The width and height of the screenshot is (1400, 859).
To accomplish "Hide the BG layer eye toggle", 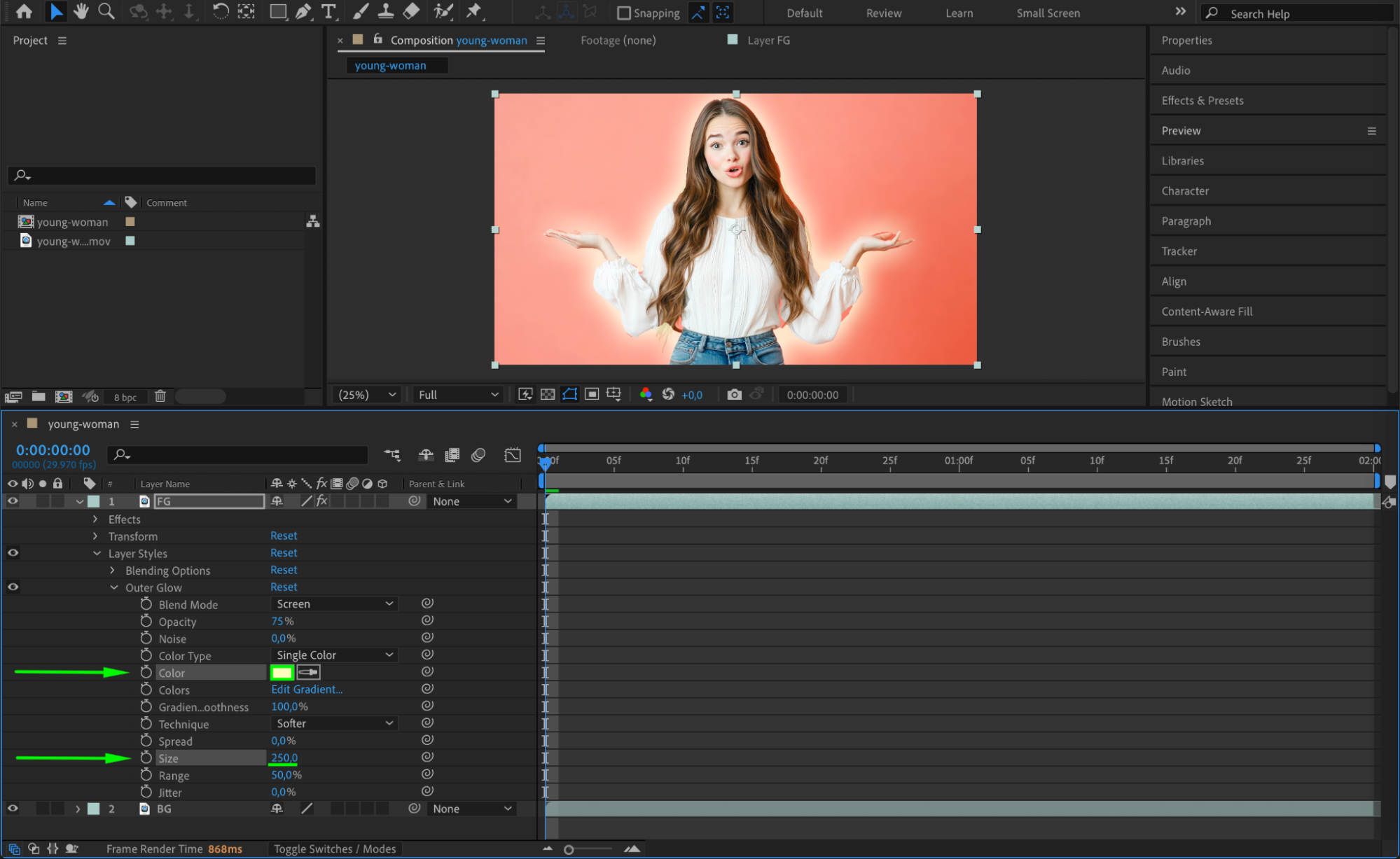I will (x=13, y=808).
